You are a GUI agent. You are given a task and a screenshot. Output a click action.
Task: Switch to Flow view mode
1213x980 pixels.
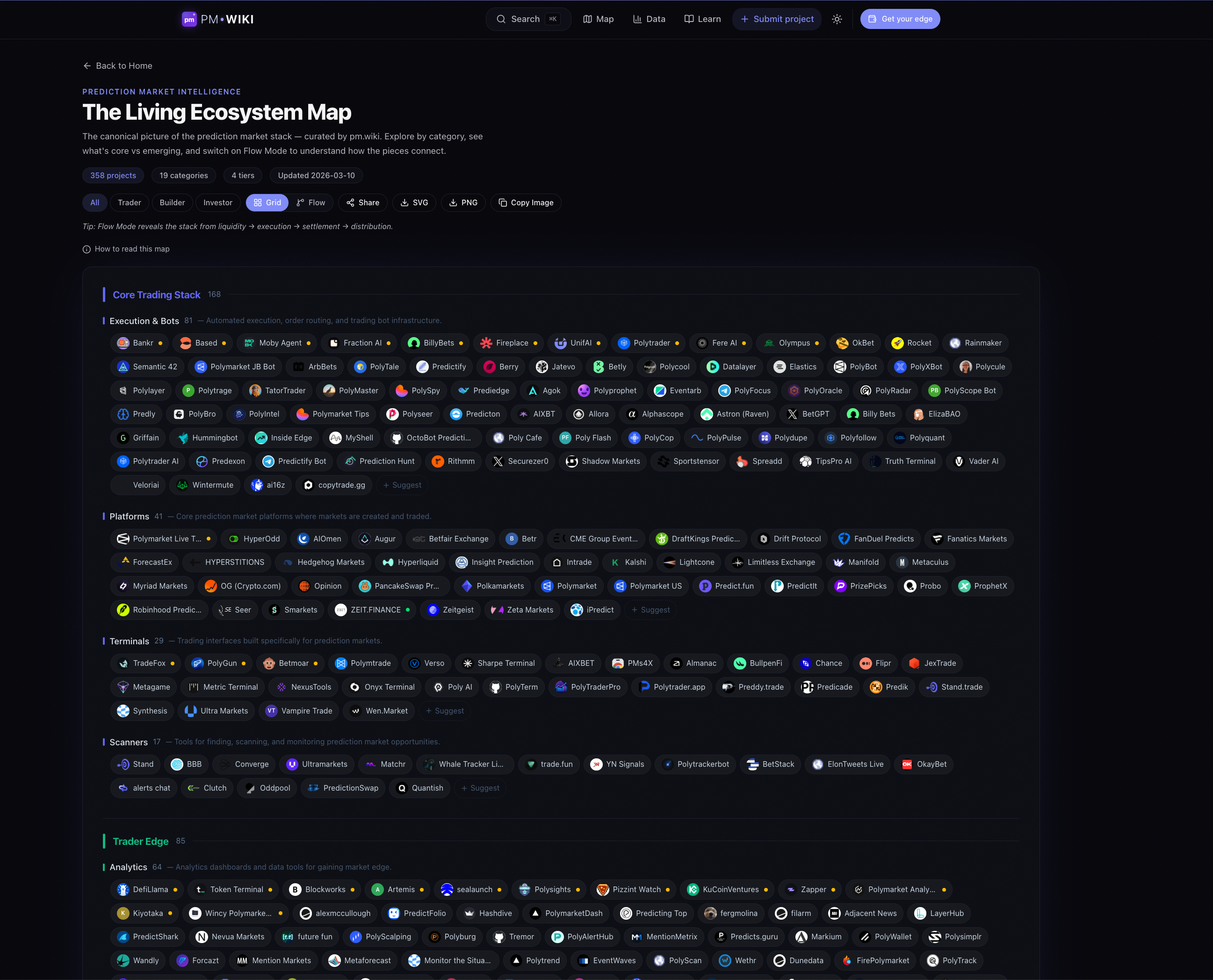pos(310,202)
